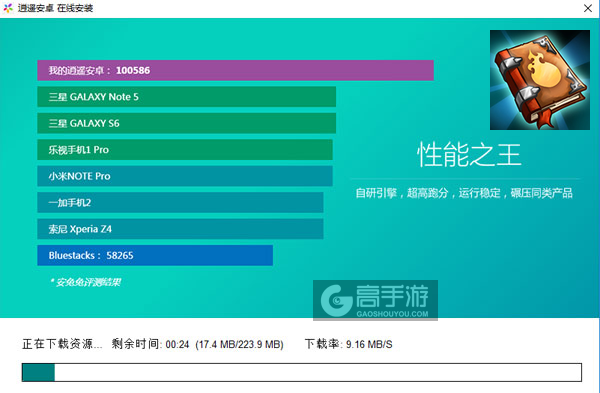Select the 一加手机2 bar
This screenshot has width=600, height=393.
(x=180, y=202)
